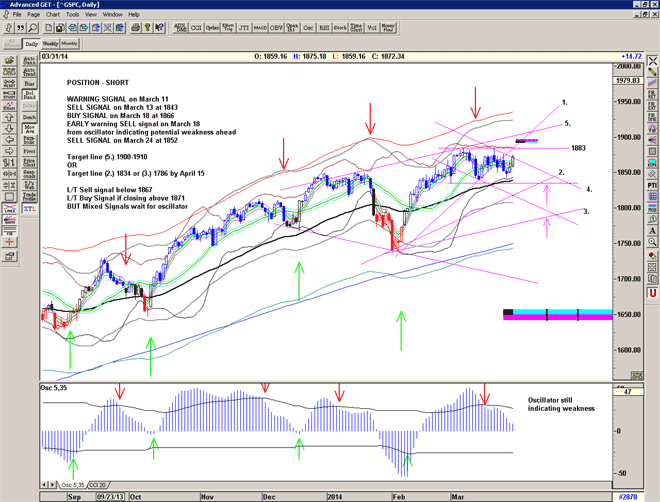This screenshot has width=660, height=502.
Task: Open the Window menu list
Action: pyautogui.click(x=112, y=15)
